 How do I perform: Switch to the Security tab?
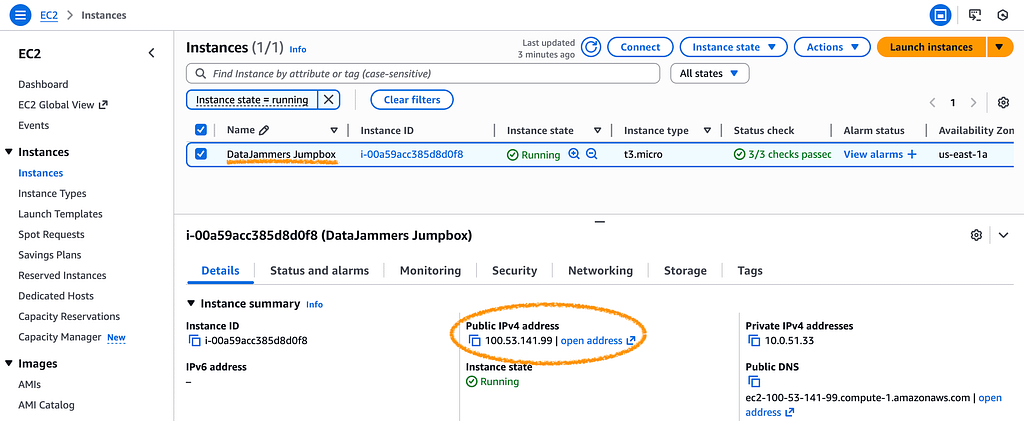click(514, 270)
